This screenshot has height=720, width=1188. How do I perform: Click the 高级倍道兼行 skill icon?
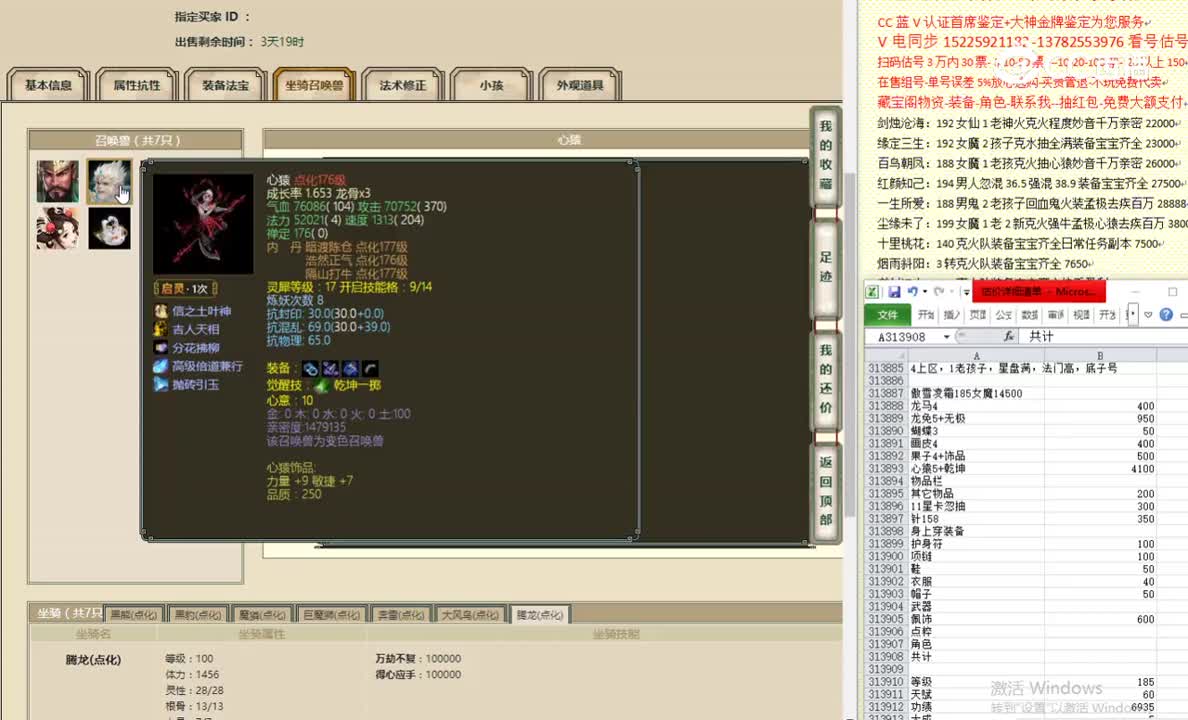coord(161,366)
